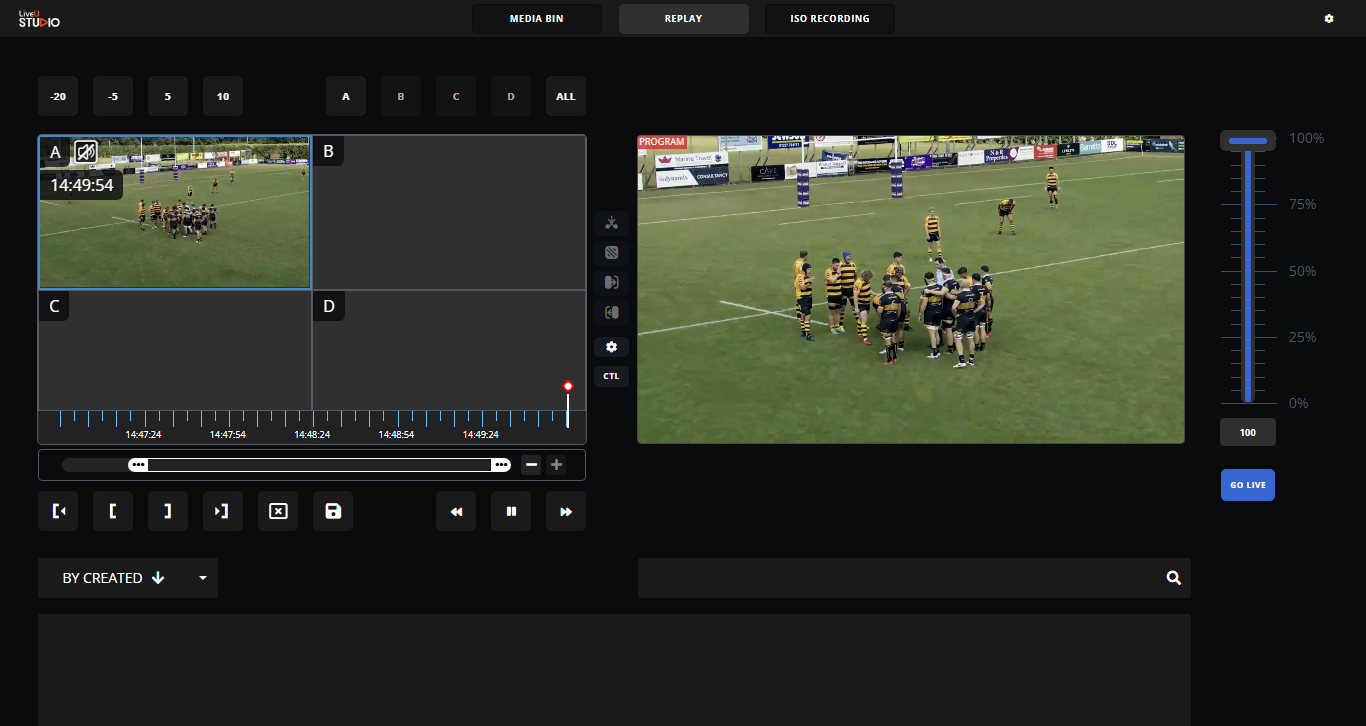Switch to the MEDIA BIN tab
Image resolution: width=1366 pixels, height=726 pixels.
click(x=537, y=19)
